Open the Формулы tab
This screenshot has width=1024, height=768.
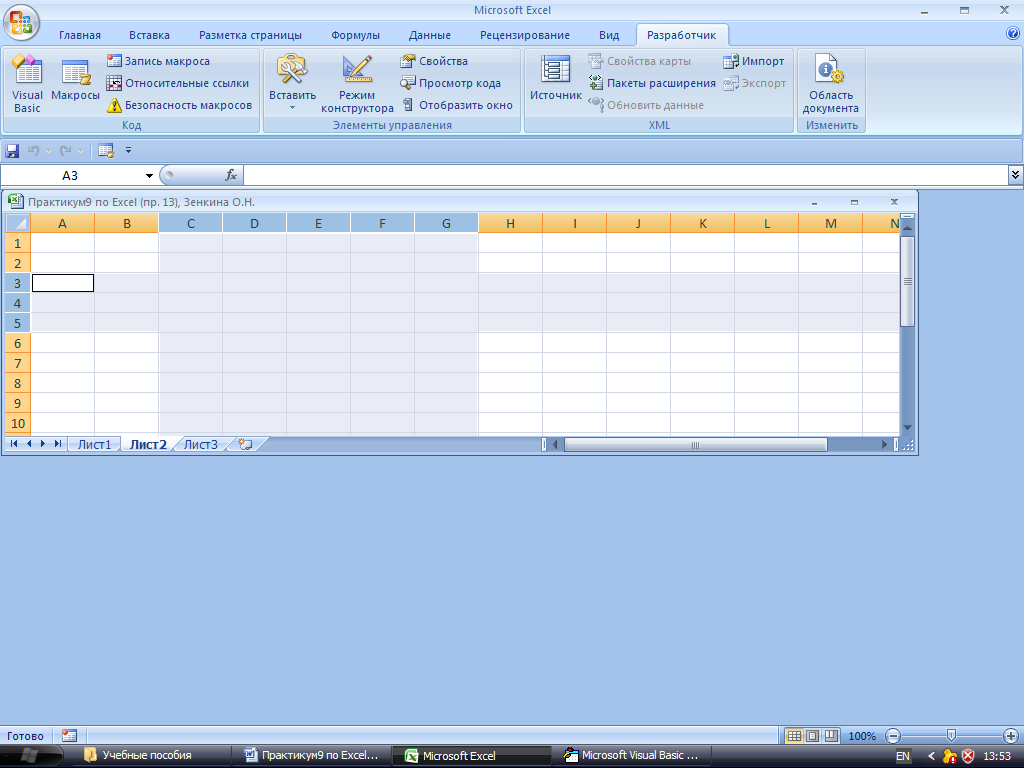[x=355, y=35]
